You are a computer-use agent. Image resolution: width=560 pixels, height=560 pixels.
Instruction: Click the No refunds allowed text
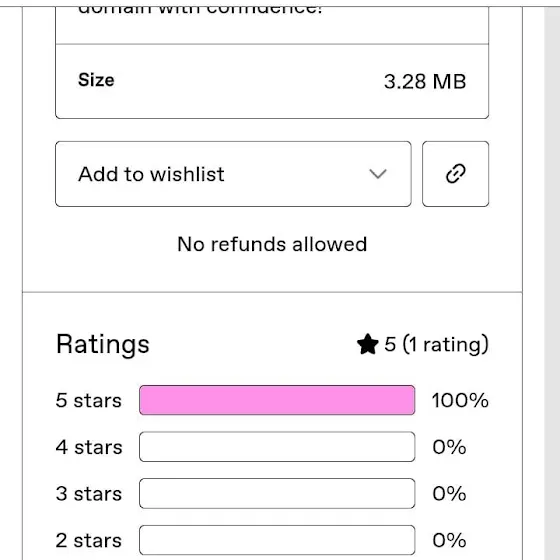click(272, 244)
